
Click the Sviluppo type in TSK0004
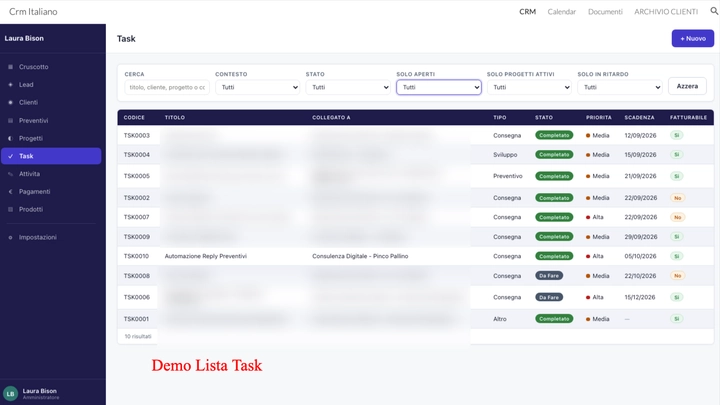pos(505,155)
